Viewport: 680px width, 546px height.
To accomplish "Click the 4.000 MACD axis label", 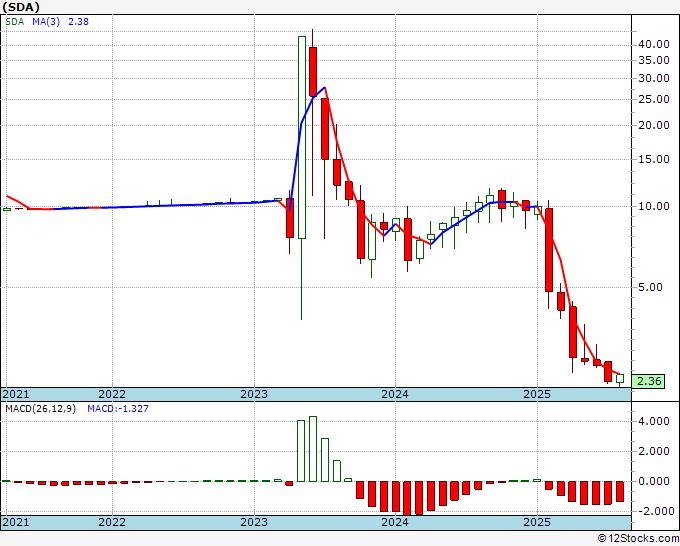I will [x=654, y=421].
